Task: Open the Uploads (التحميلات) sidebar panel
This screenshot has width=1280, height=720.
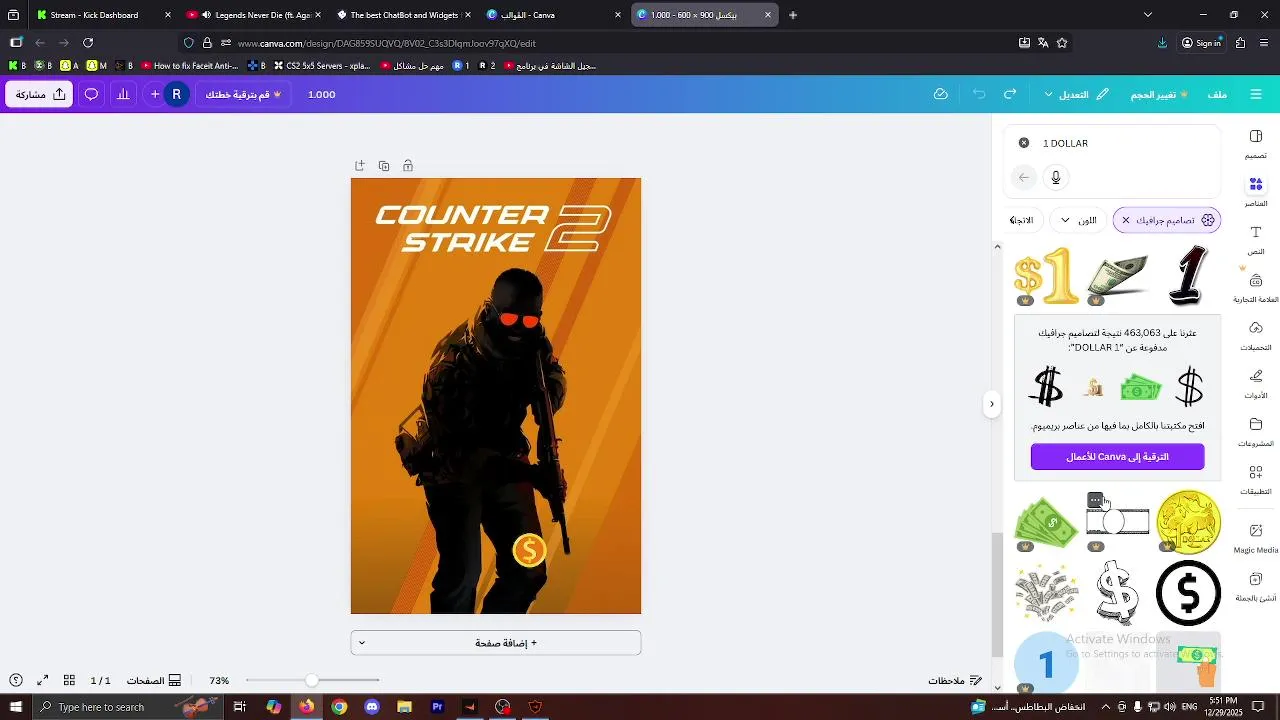Action: click(x=1256, y=336)
